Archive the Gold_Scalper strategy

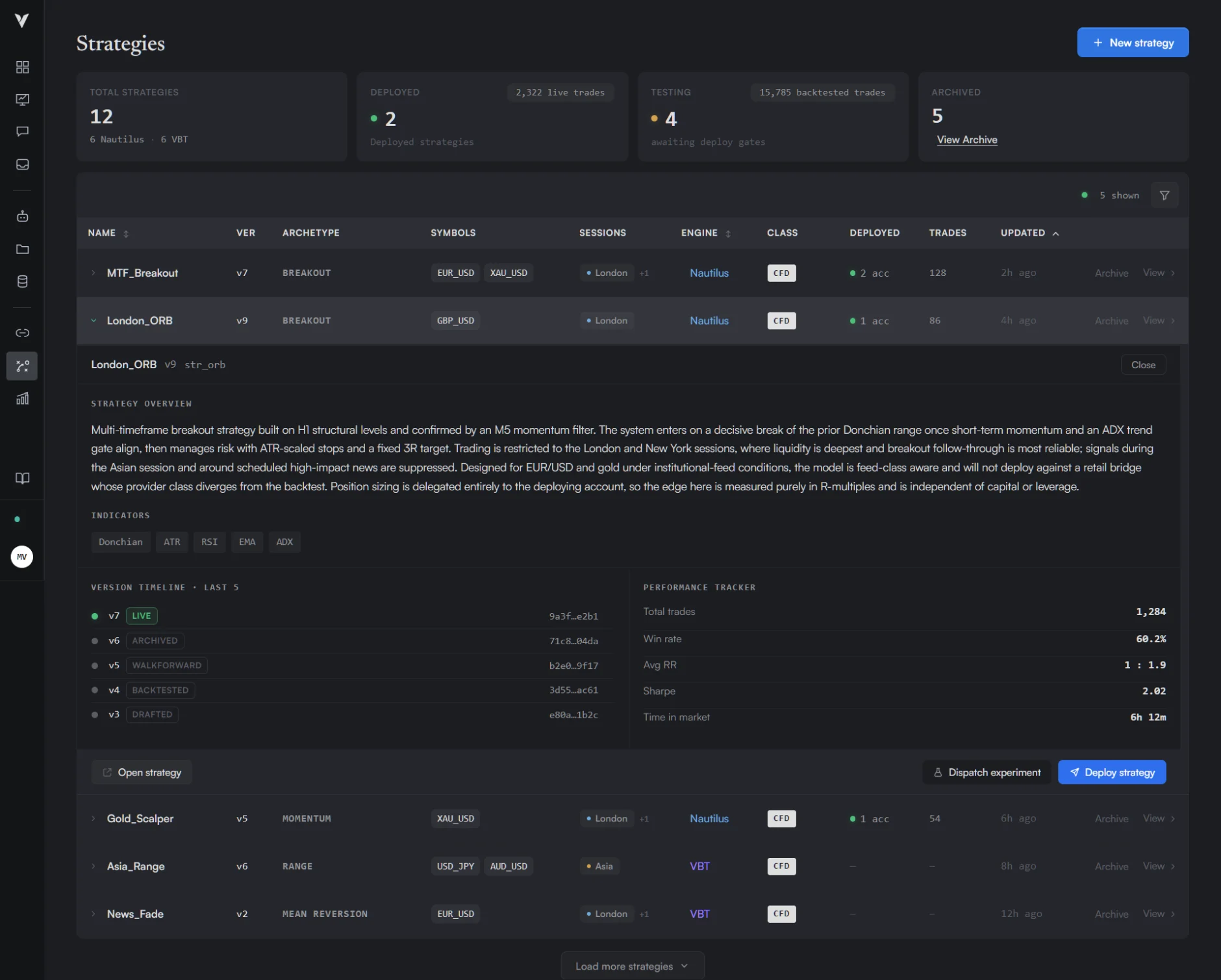click(x=1111, y=818)
